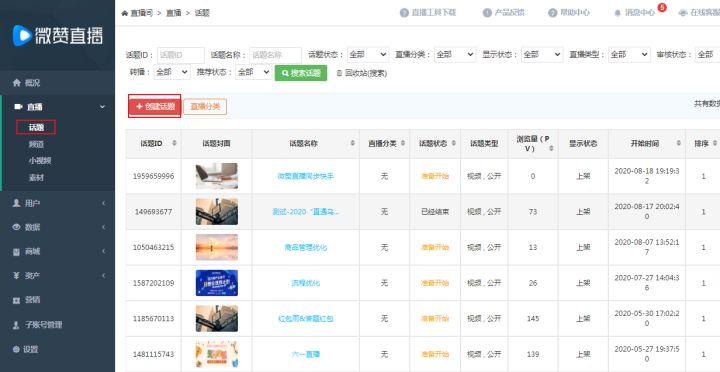
Task: Sort 排序 column using its arrows
Action: [714, 143]
